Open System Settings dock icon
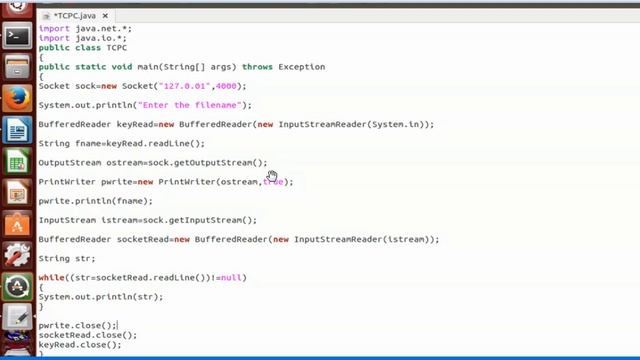Screen dimensions: 640x360 click(x=17, y=256)
